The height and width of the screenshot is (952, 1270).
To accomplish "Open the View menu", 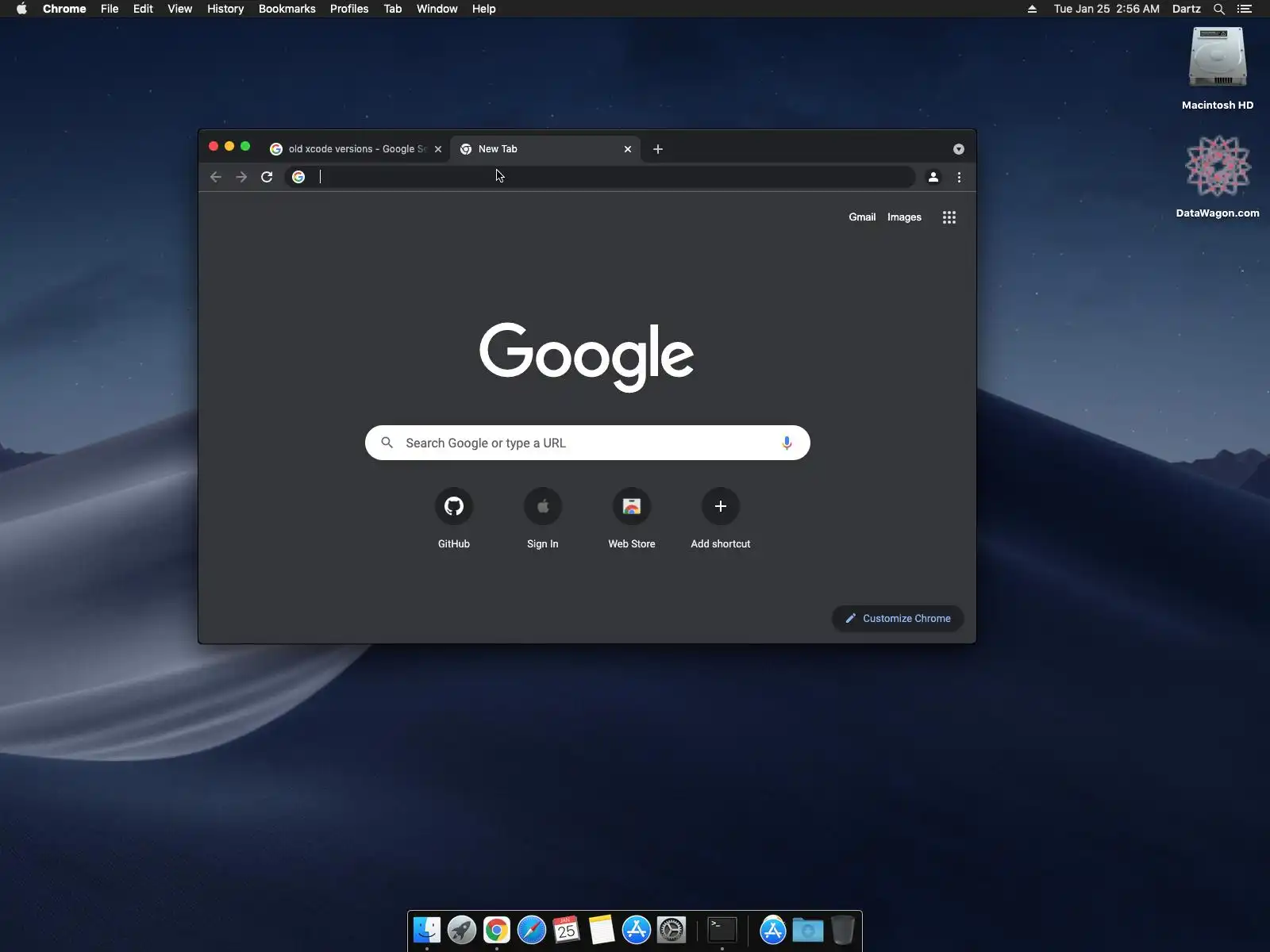I will click(x=179, y=9).
